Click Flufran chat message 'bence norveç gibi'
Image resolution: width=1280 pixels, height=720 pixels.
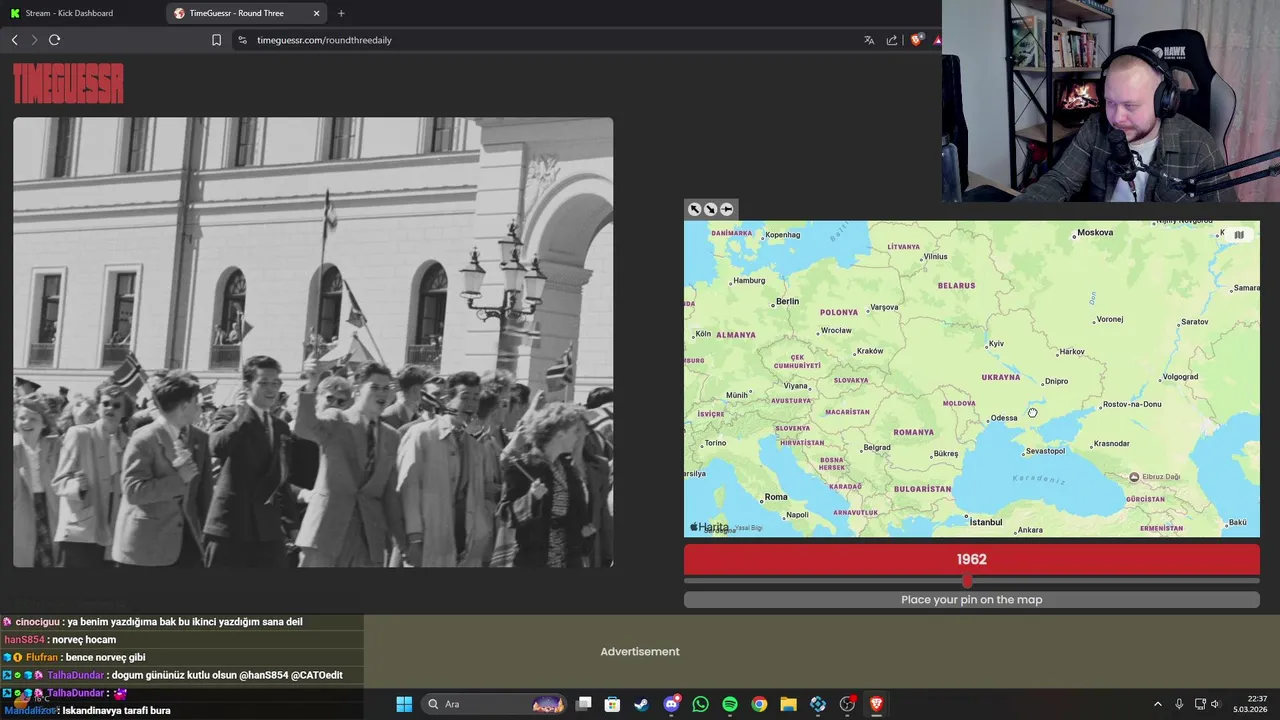74,657
